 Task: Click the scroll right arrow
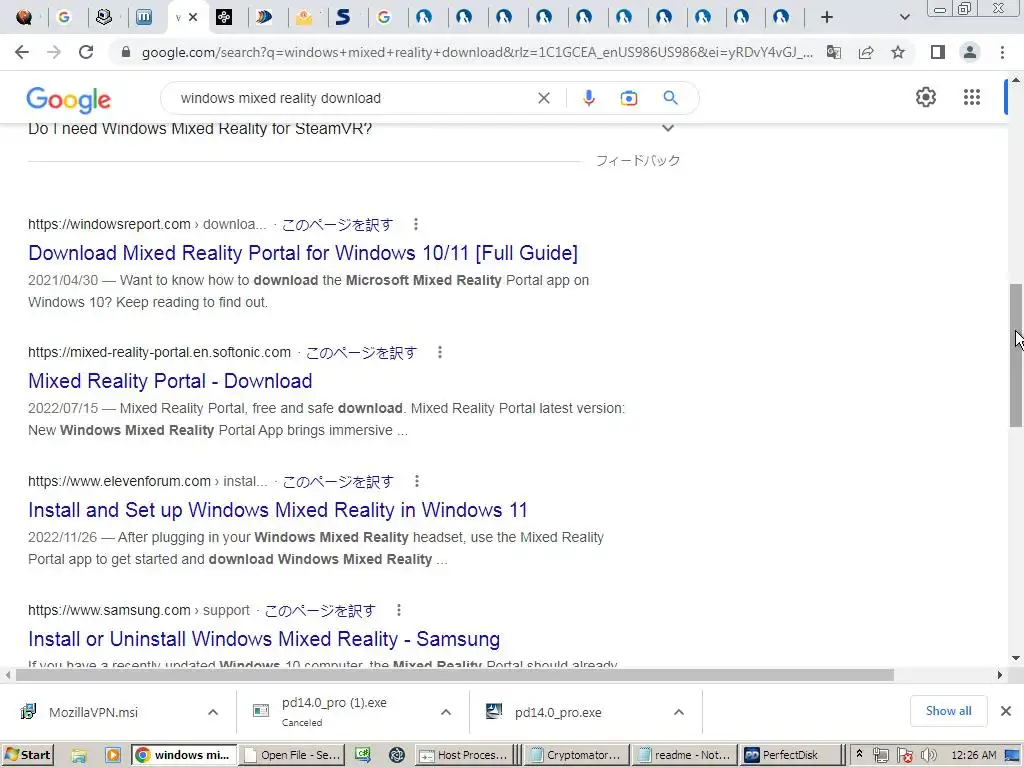[x=1000, y=675]
